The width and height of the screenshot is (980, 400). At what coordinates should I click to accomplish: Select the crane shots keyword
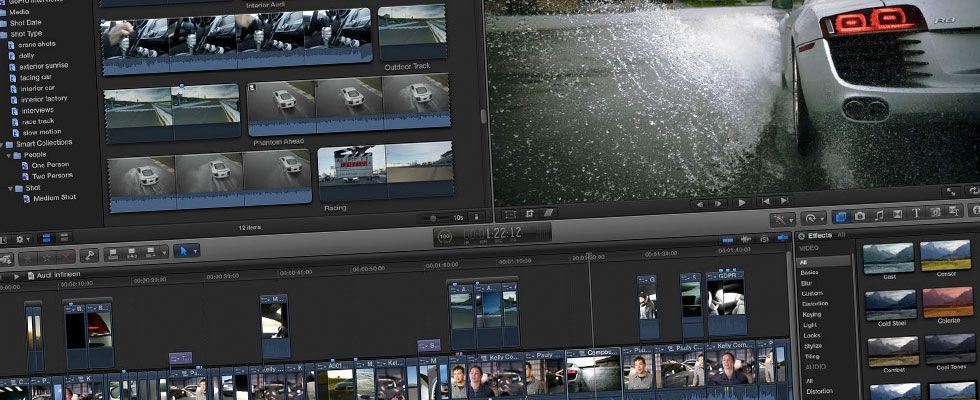click(37, 44)
